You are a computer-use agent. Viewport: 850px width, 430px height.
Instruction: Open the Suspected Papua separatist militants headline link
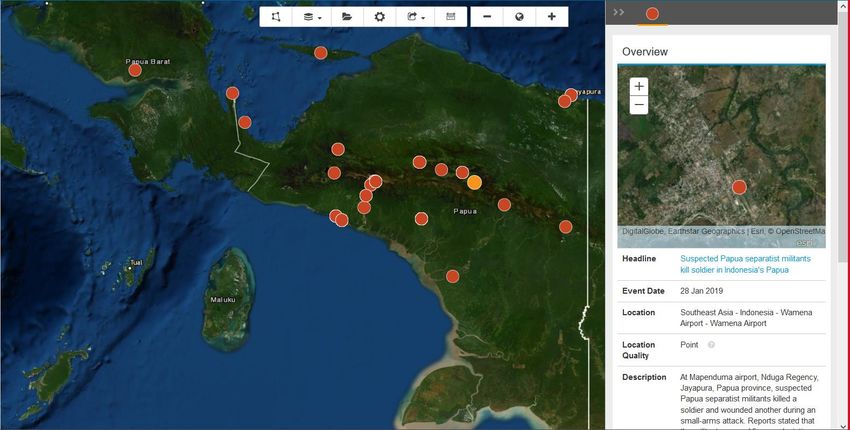point(745,264)
